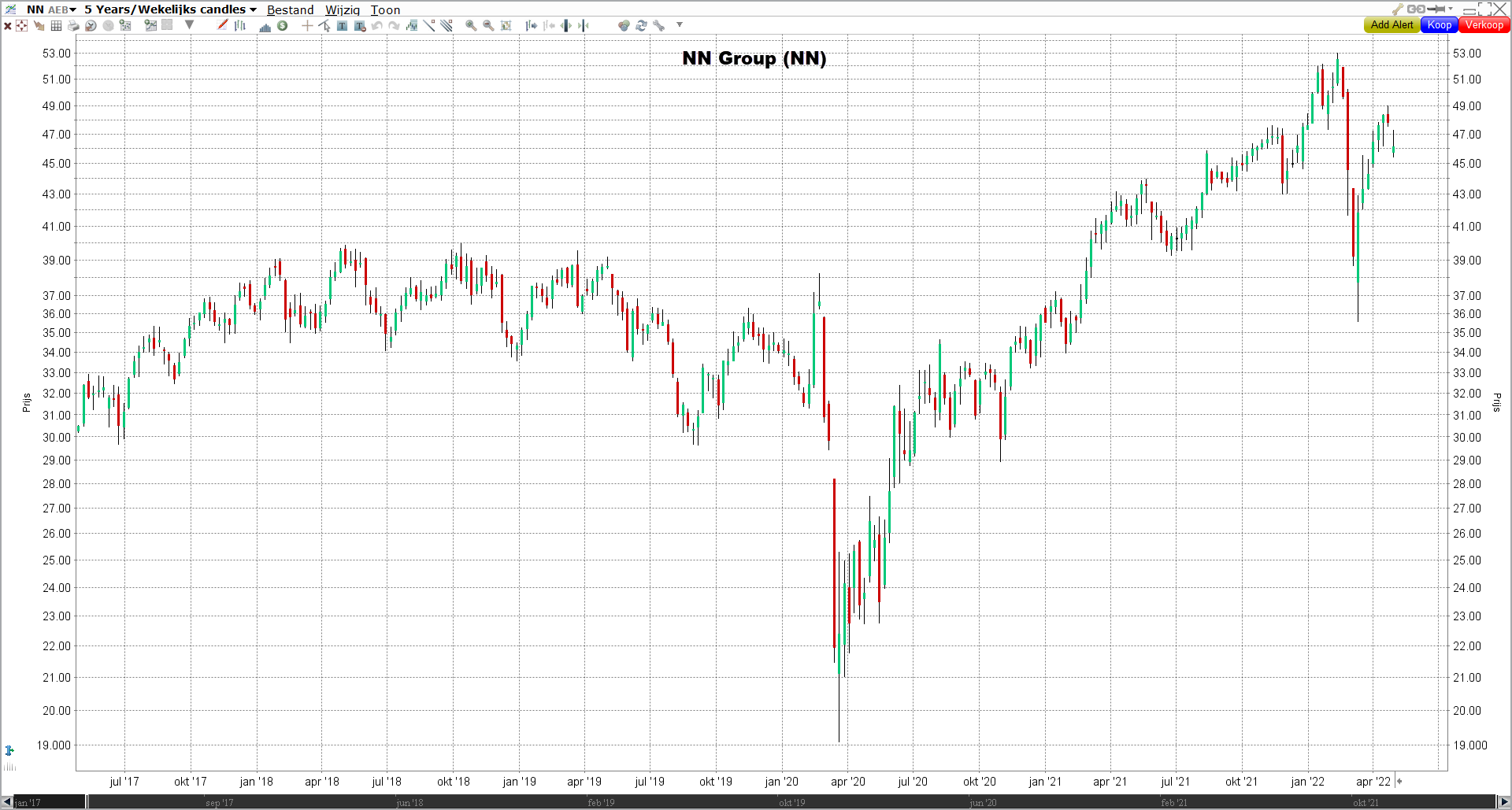Click the 'jan '22' date axis label
The width and height of the screenshot is (1512, 810).
(1307, 782)
